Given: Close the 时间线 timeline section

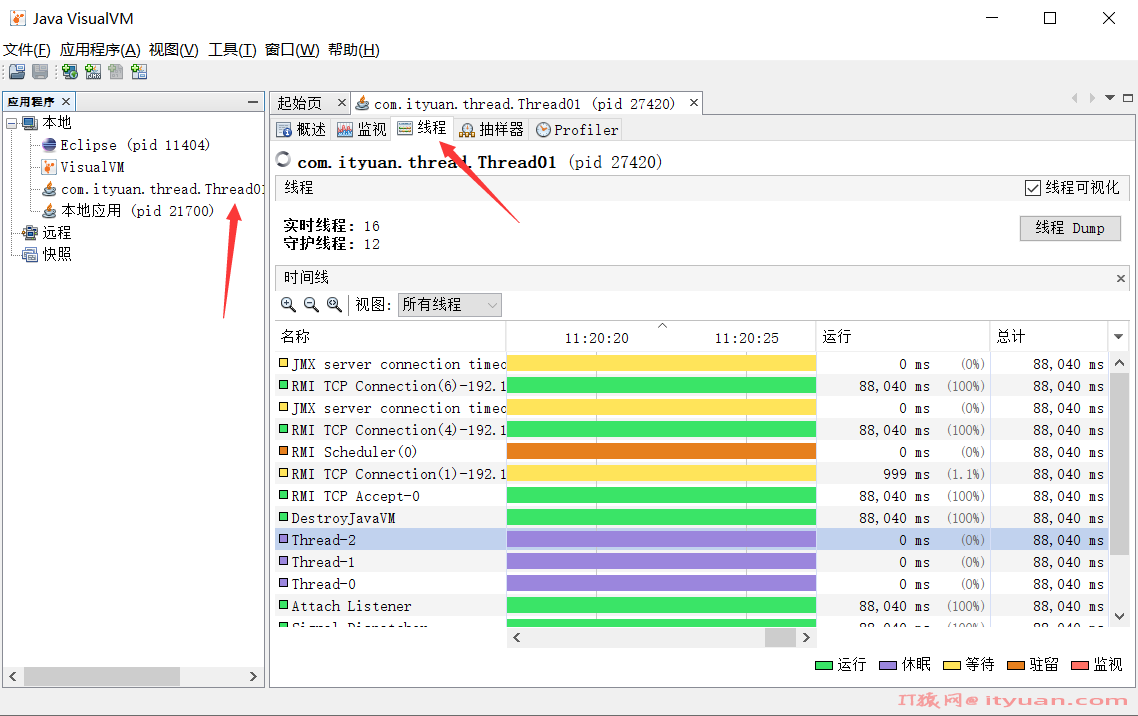Looking at the screenshot, I should pos(1121,279).
